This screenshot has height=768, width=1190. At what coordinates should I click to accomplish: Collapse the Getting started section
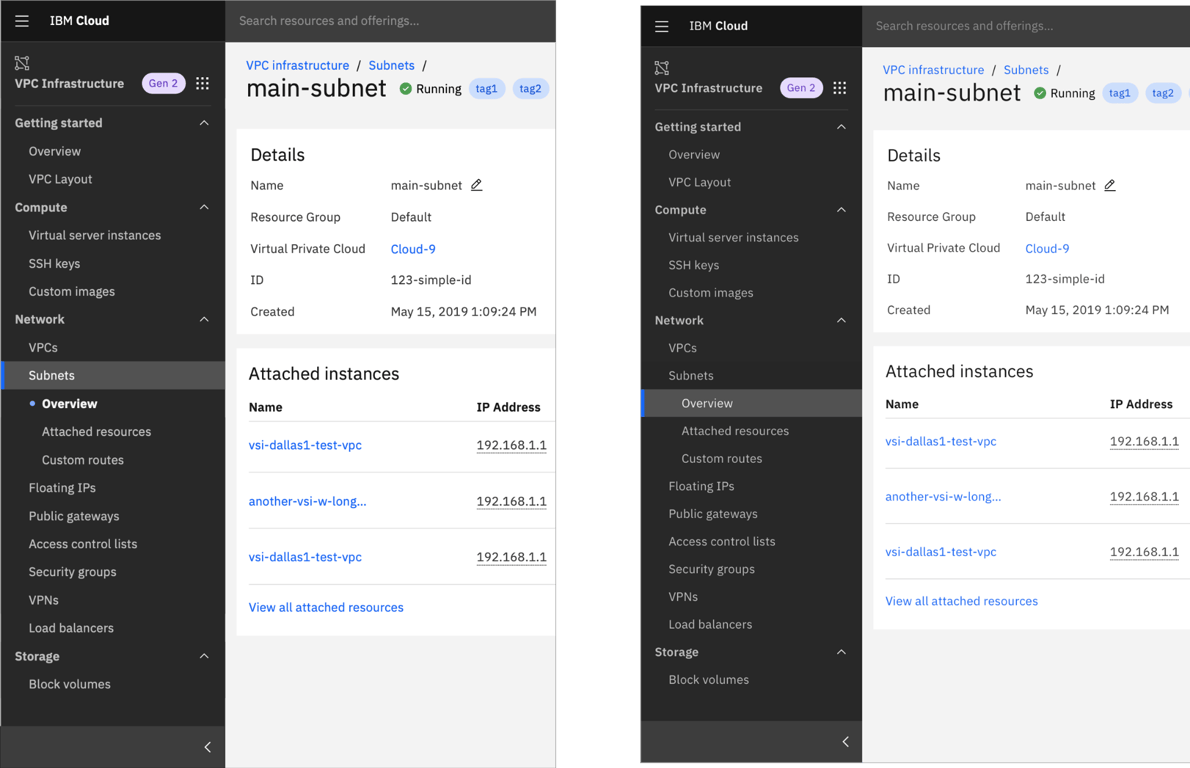point(204,122)
